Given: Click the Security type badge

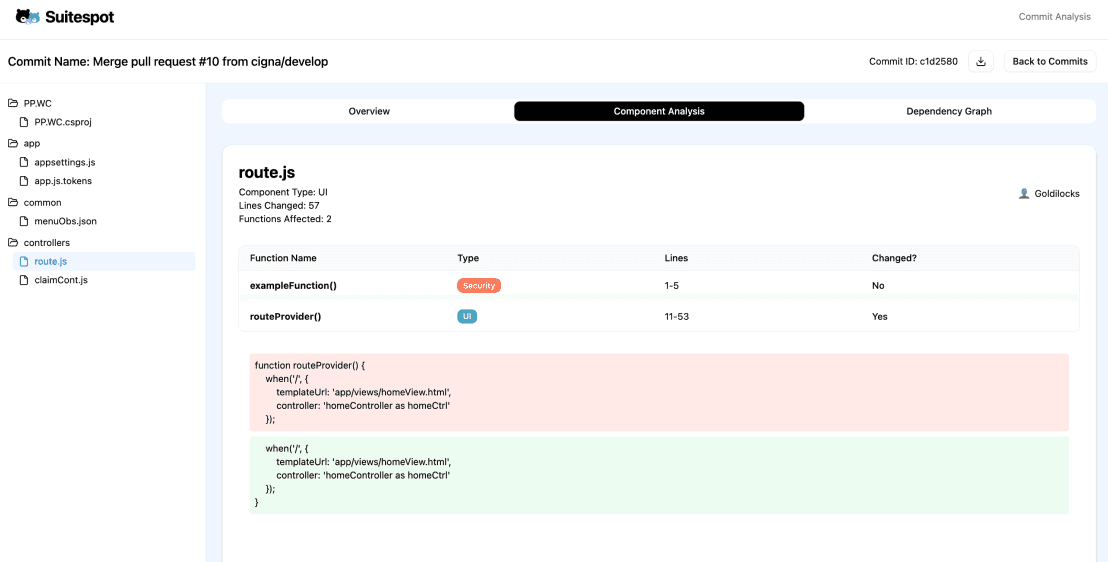Looking at the screenshot, I should click(479, 286).
